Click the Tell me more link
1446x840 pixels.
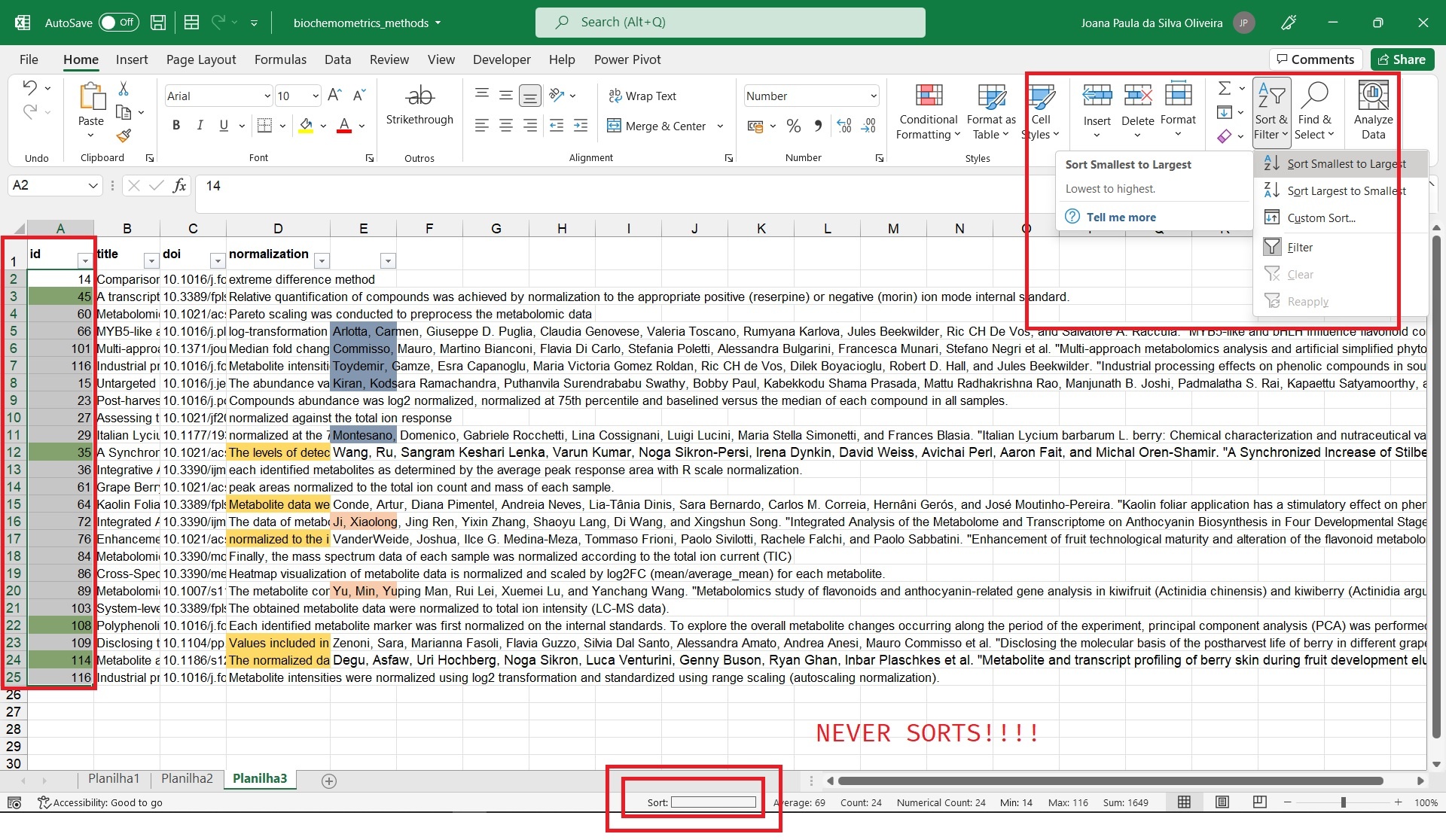pos(1121,217)
